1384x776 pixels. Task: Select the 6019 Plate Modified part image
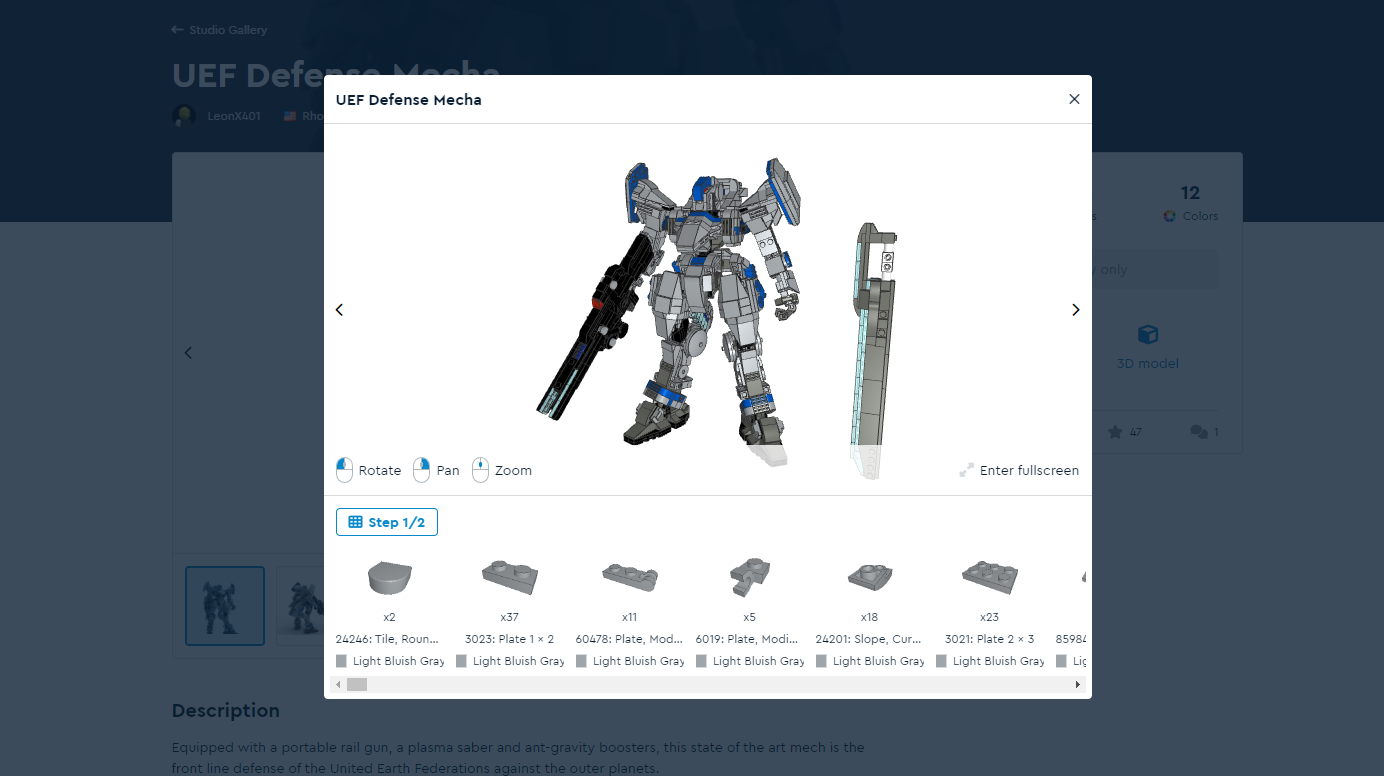pyautogui.click(x=750, y=575)
